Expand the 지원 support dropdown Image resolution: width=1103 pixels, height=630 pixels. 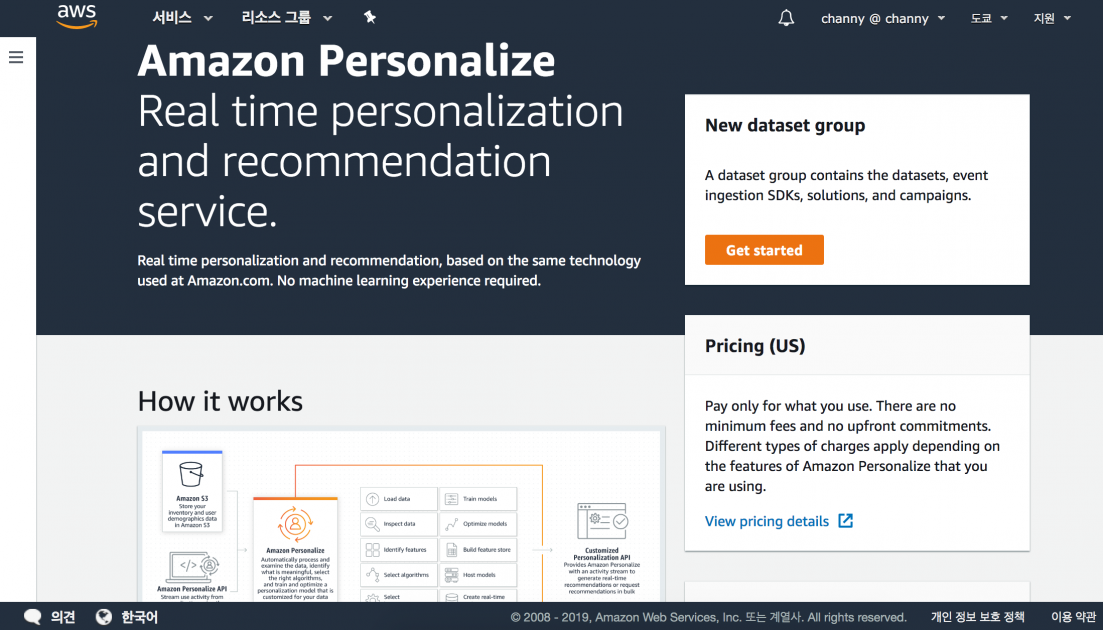click(1051, 18)
